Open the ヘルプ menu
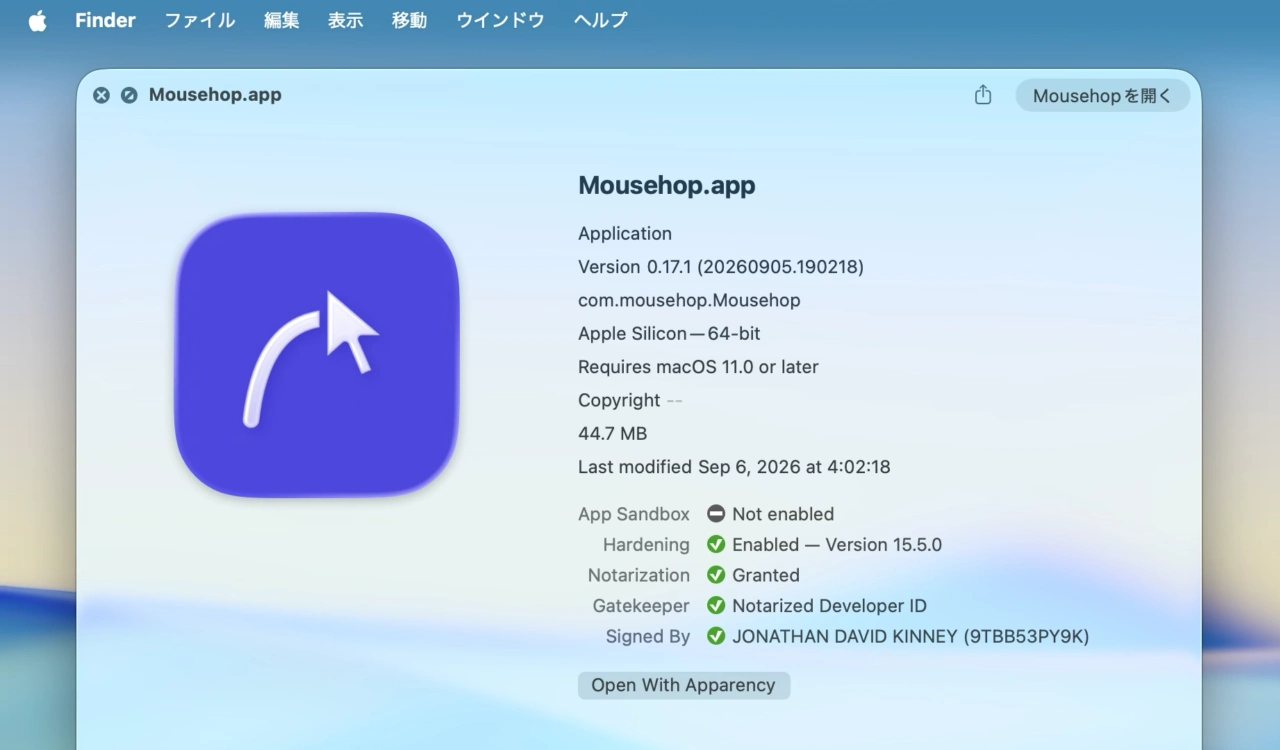Screen dimensions: 1280x750 pos(601,20)
